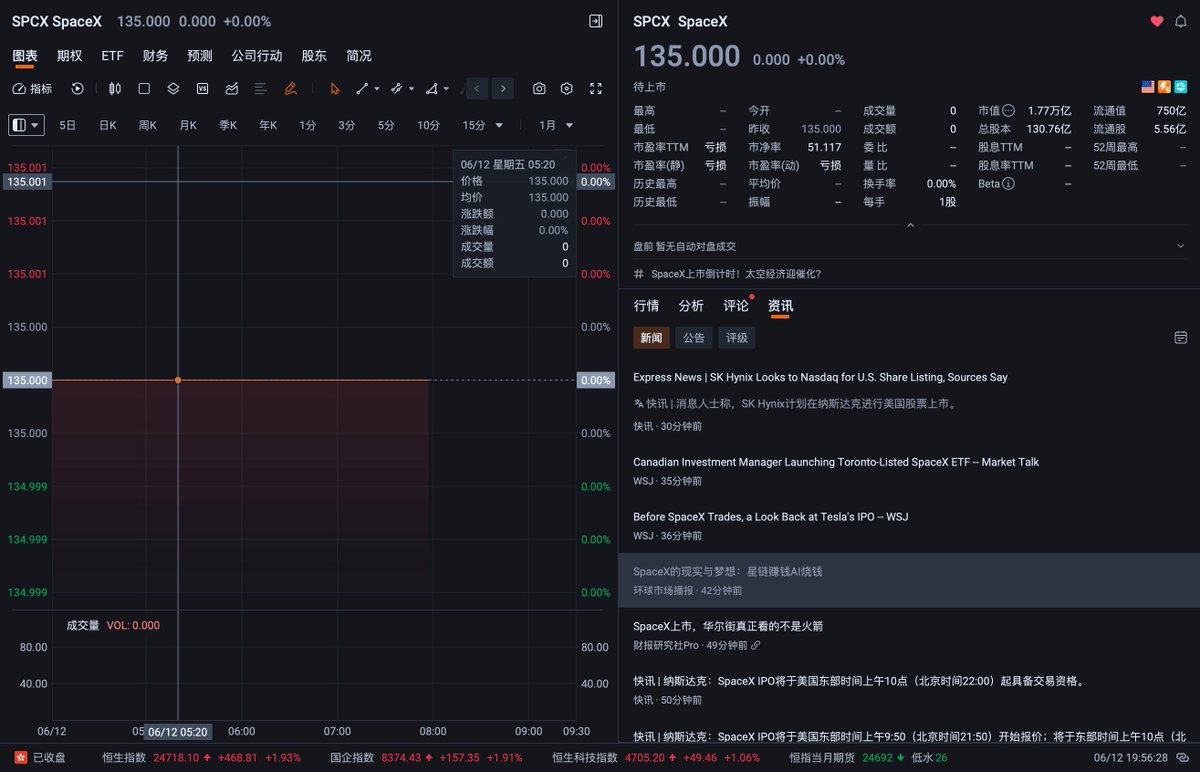
Task: Open SK Hynix Nasdaq listing news
Action: 820,378
